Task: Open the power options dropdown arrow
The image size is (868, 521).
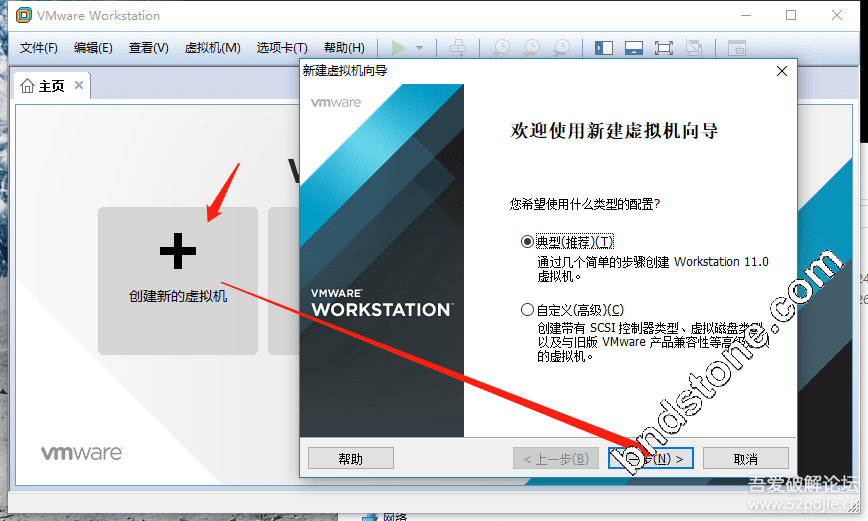Action: point(419,48)
